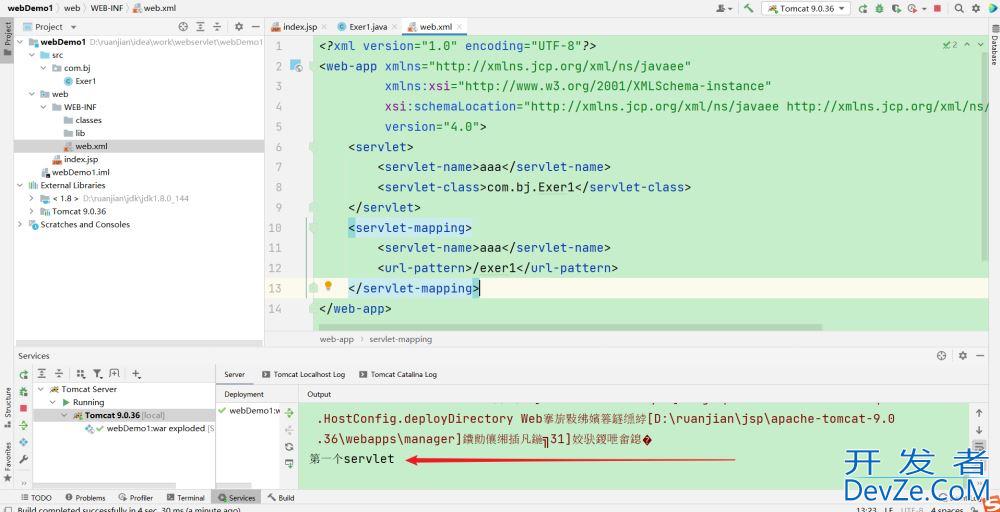Open Group By options in Services toolbar
The image size is (1000, 512).
[x=81, y=374]
